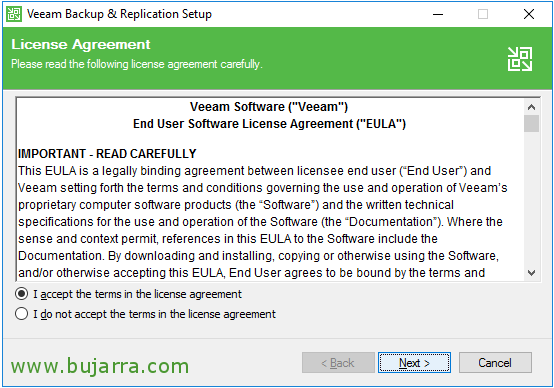Click the disabled Back button
The image size is (554, 388).
pos(338,363)
